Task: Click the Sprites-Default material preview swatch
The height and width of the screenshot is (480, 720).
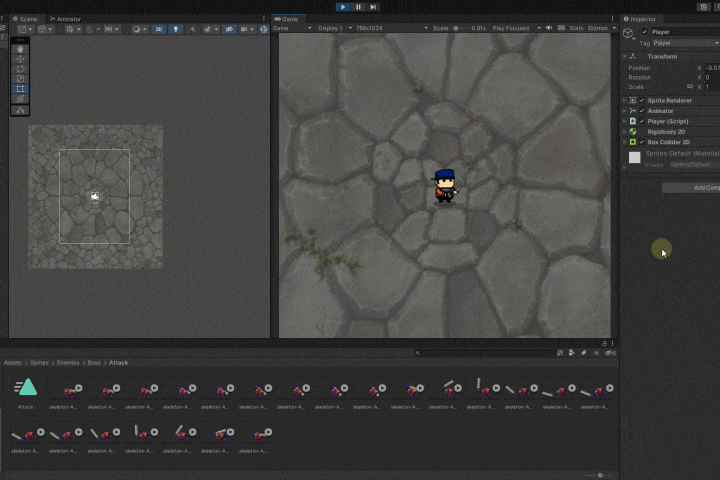Action: click(x=635, y=158)
